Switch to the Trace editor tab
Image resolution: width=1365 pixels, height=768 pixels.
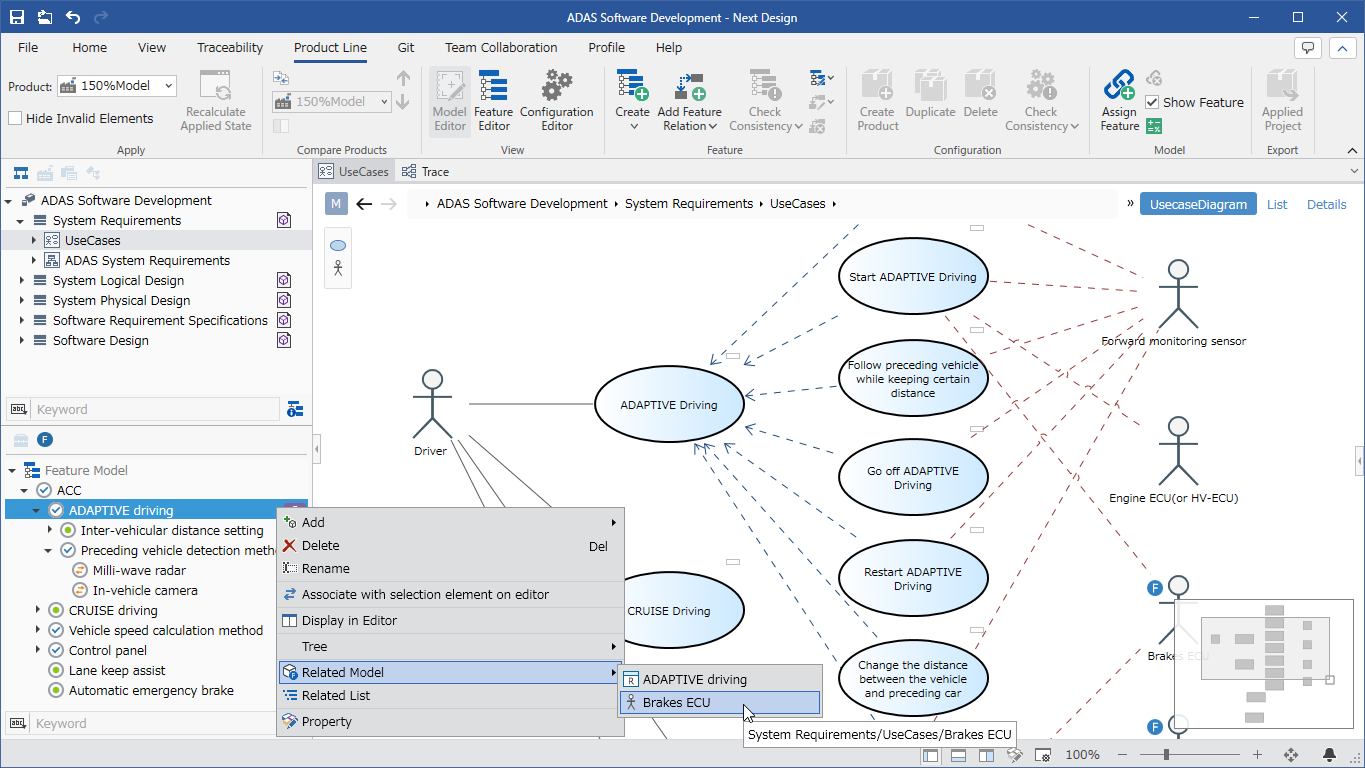pos(425,171)
